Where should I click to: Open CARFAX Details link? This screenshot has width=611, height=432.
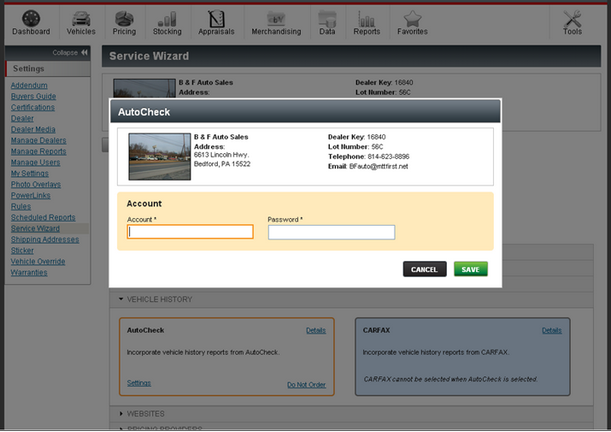[551, 330]
